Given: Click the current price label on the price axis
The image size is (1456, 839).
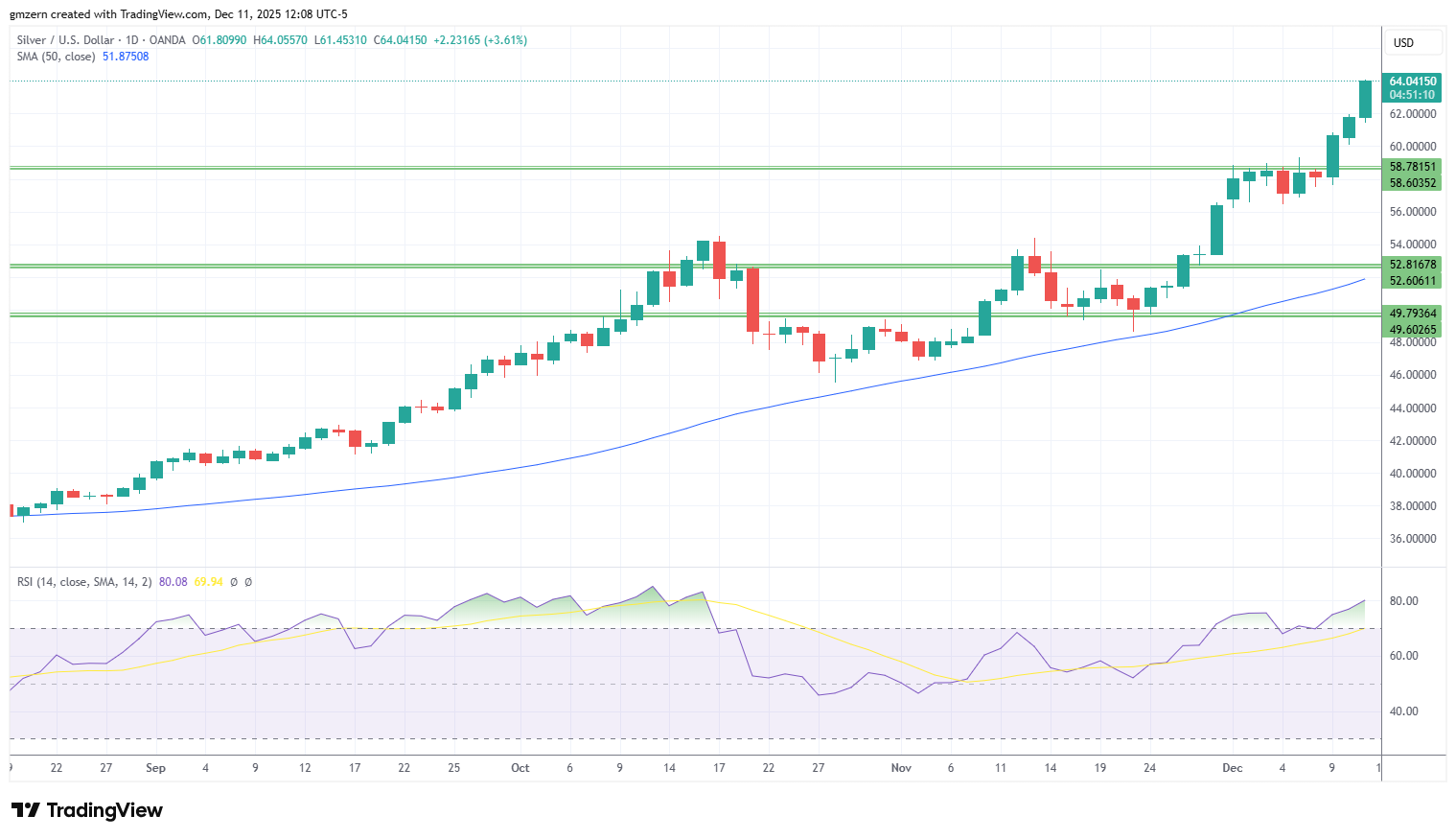Looking at the screenshot, I should pos(1412,88).
